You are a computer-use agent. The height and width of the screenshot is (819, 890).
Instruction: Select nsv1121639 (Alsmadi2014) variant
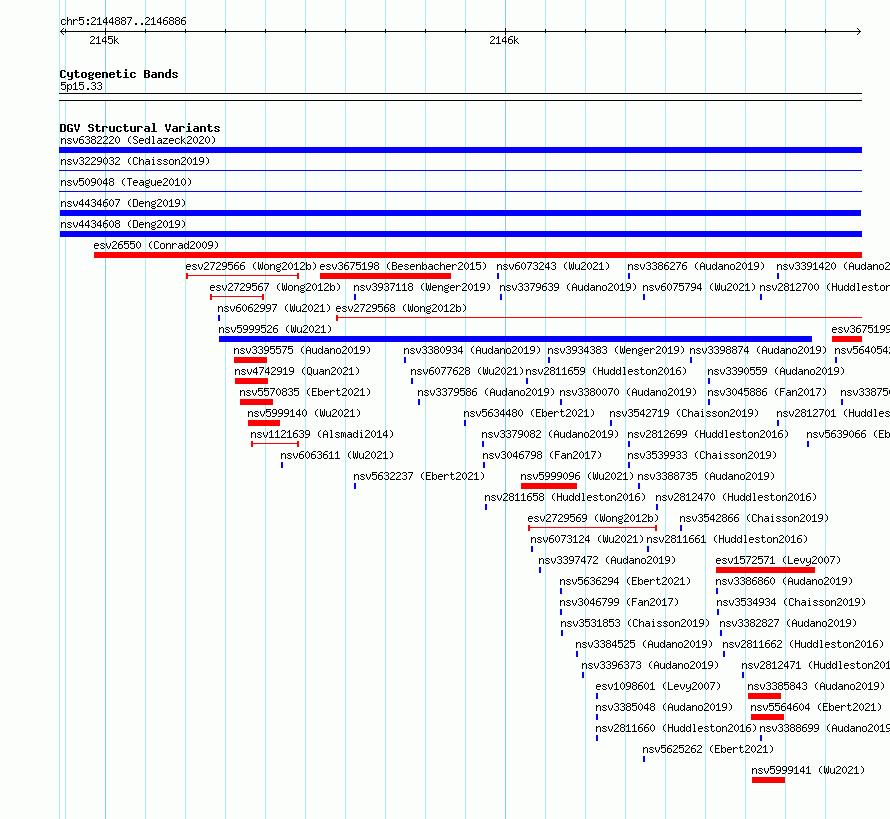pos(322,434)
